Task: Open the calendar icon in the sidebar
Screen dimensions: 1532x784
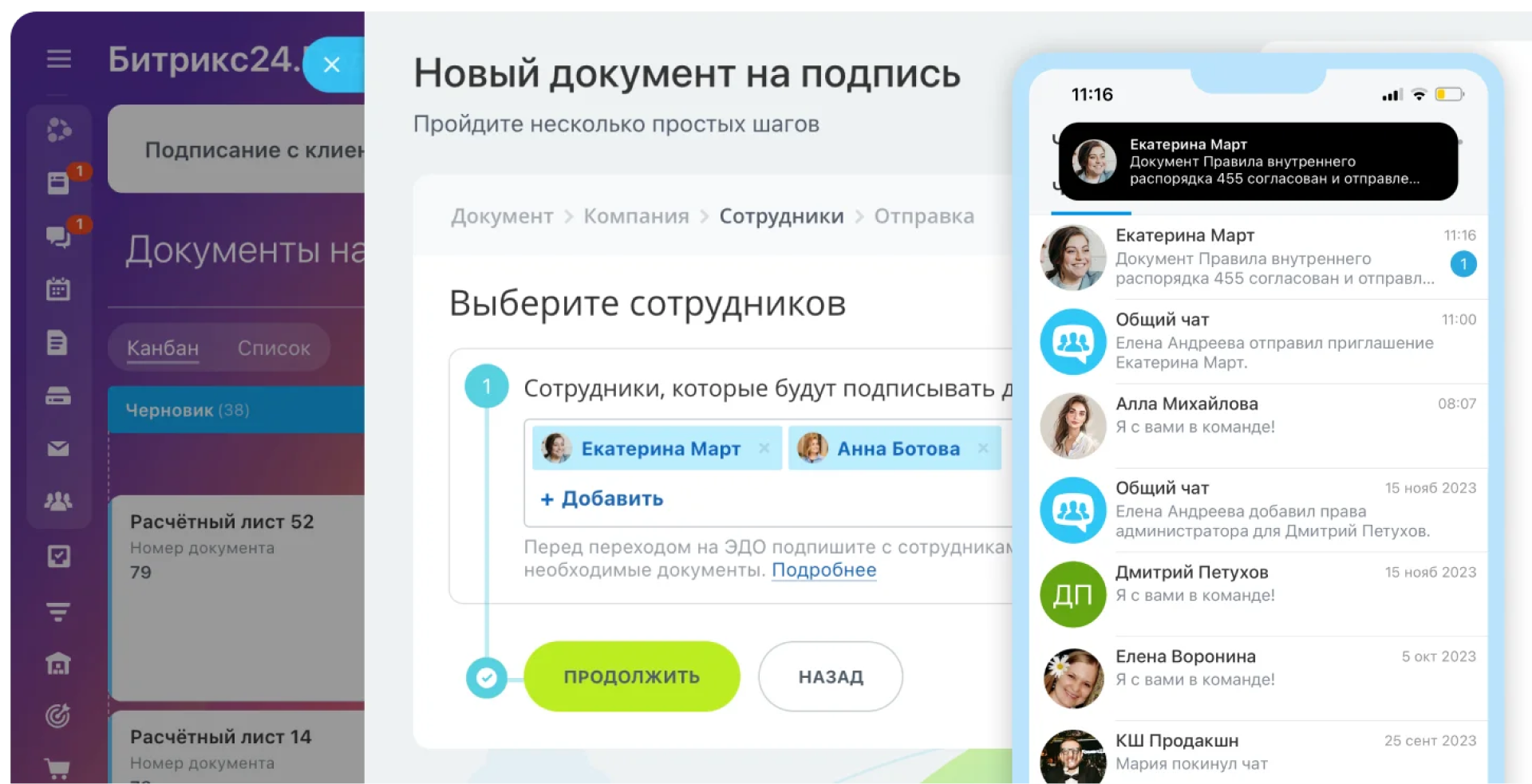Action: (58, 289)
